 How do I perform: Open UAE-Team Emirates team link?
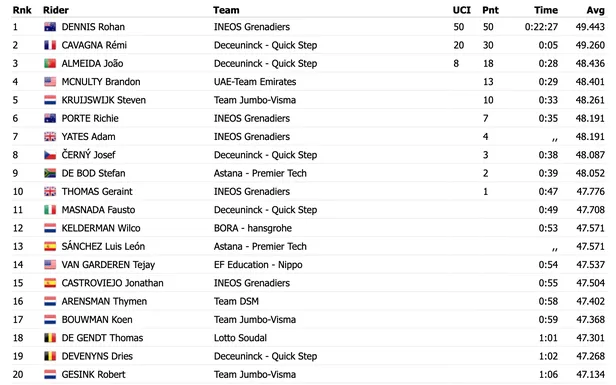(255, 82)
